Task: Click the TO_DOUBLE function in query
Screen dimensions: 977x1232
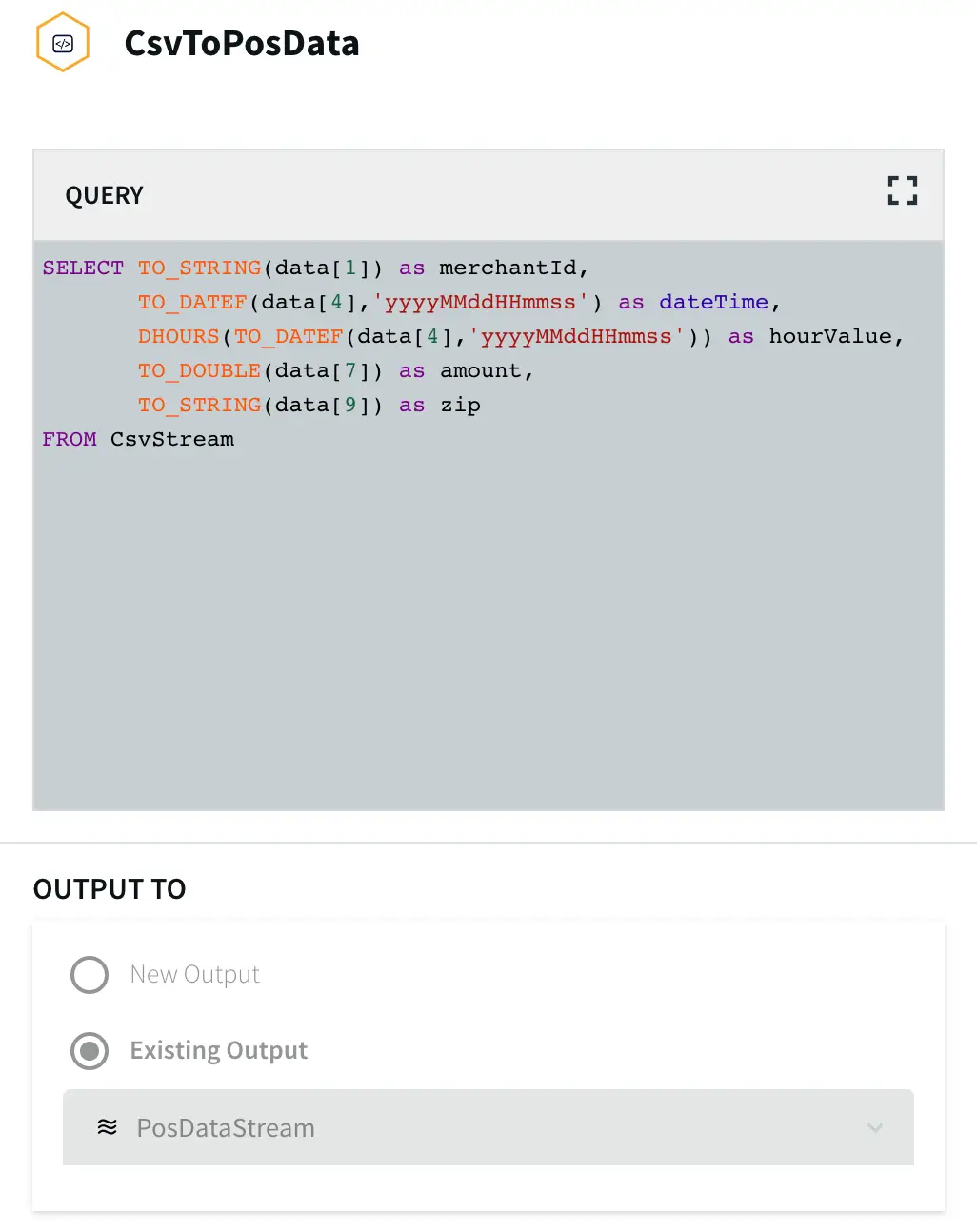Action: coord(199,371)
